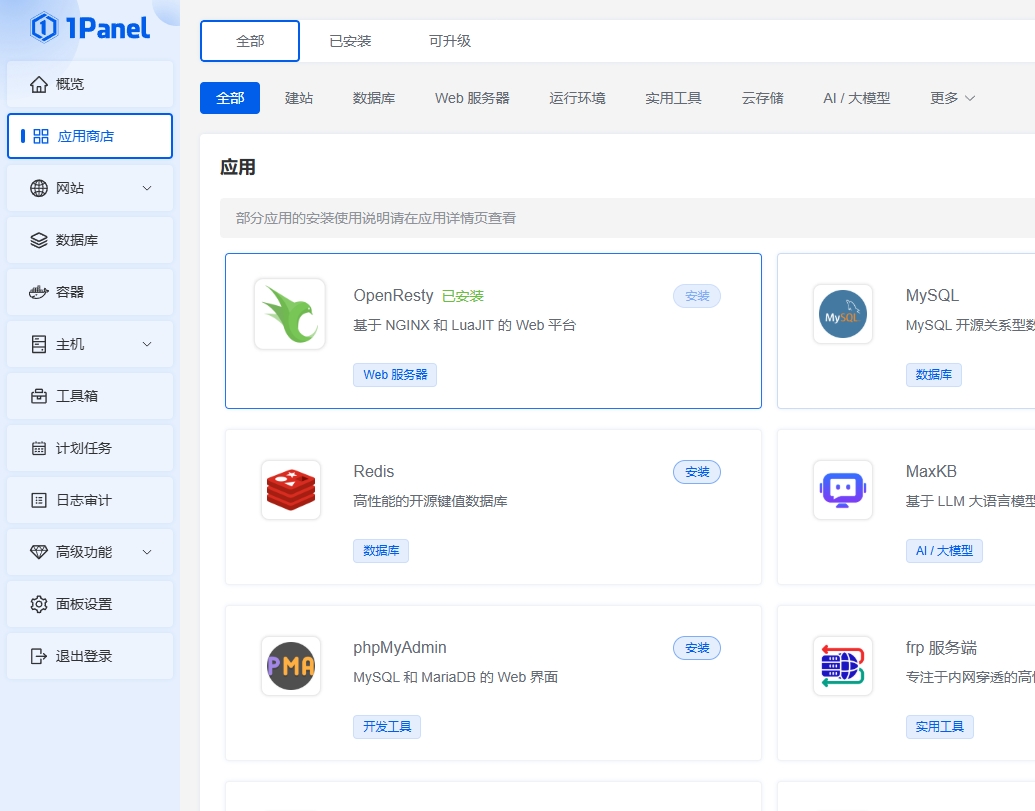Filter apps by 数据库 category

pos(374,98)
